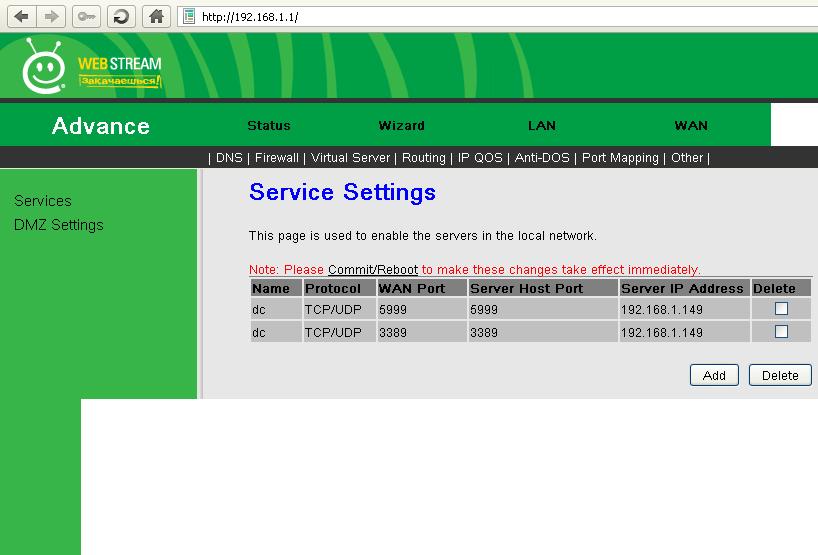Viewport: 818px width, 555px height.
Task: Follow the Commit/Reboot link
Action: coord(372,270)
